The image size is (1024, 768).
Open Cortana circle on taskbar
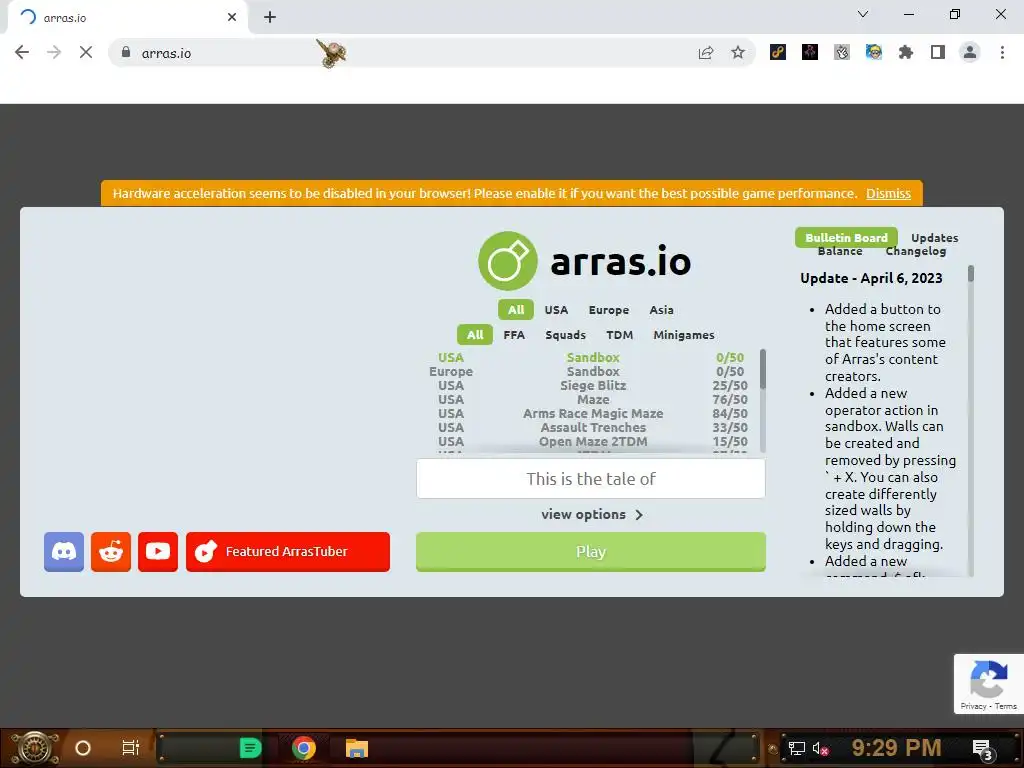[83, 748]
